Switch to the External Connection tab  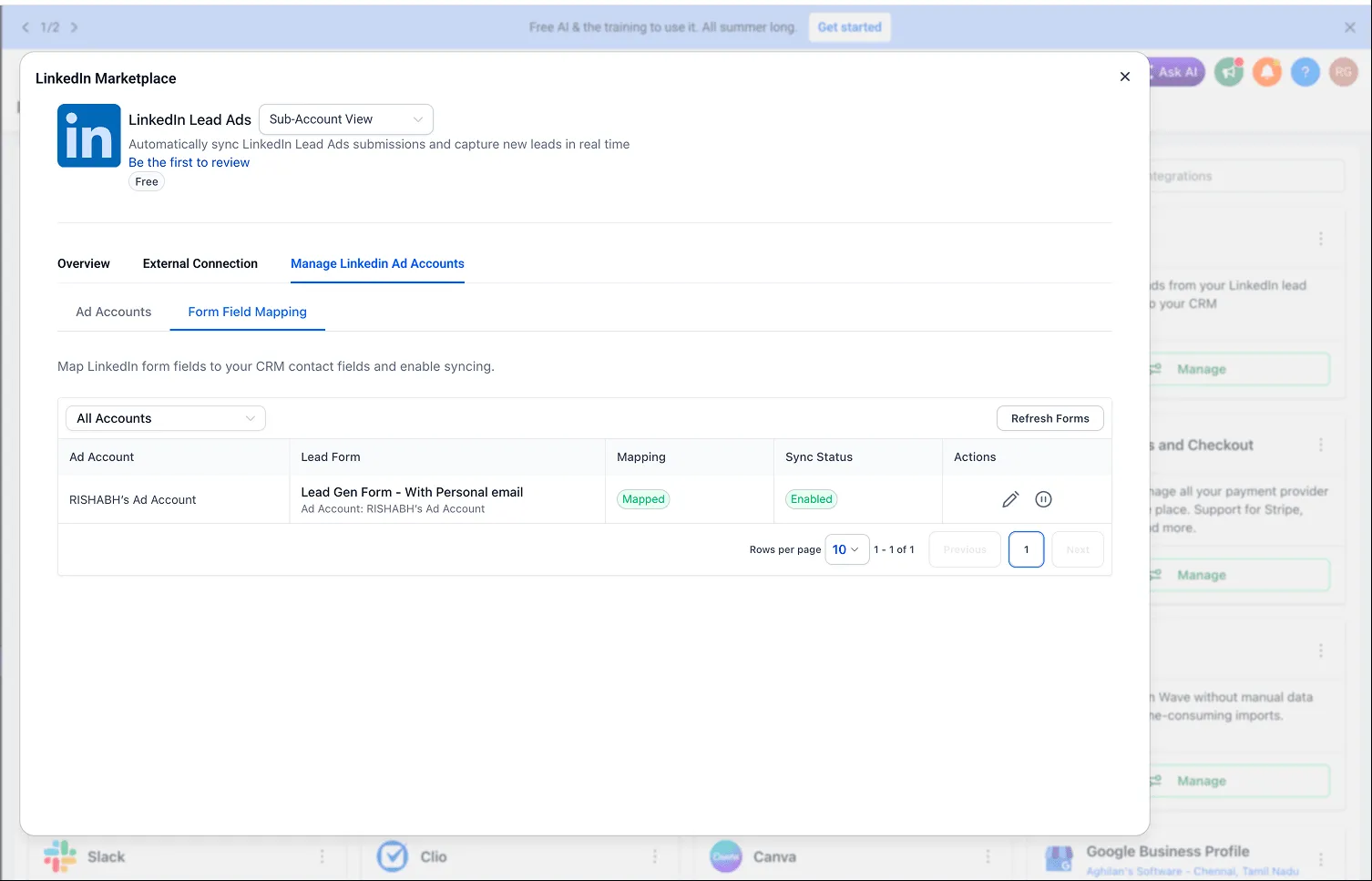(x=200, y=263)
